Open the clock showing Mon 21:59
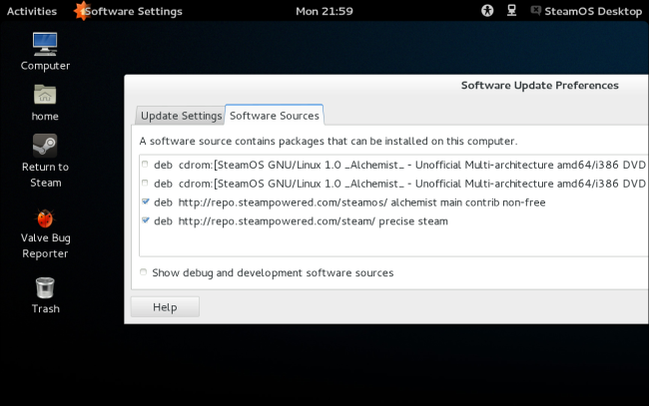649x406 pixels. tap(324, 11)
